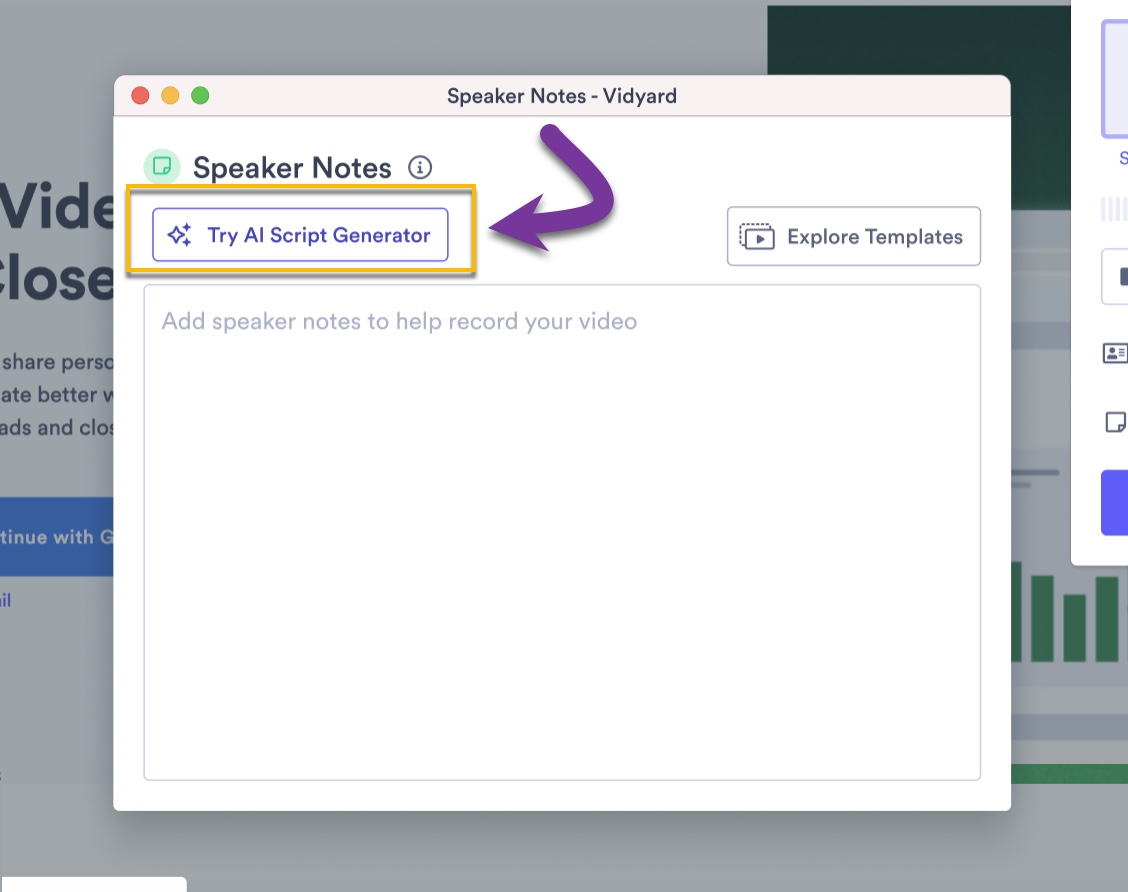Viewport: 1128px width, 892px height.
Task: Click the striped drag handle in right panel
Action: (x=1113, y=209)
